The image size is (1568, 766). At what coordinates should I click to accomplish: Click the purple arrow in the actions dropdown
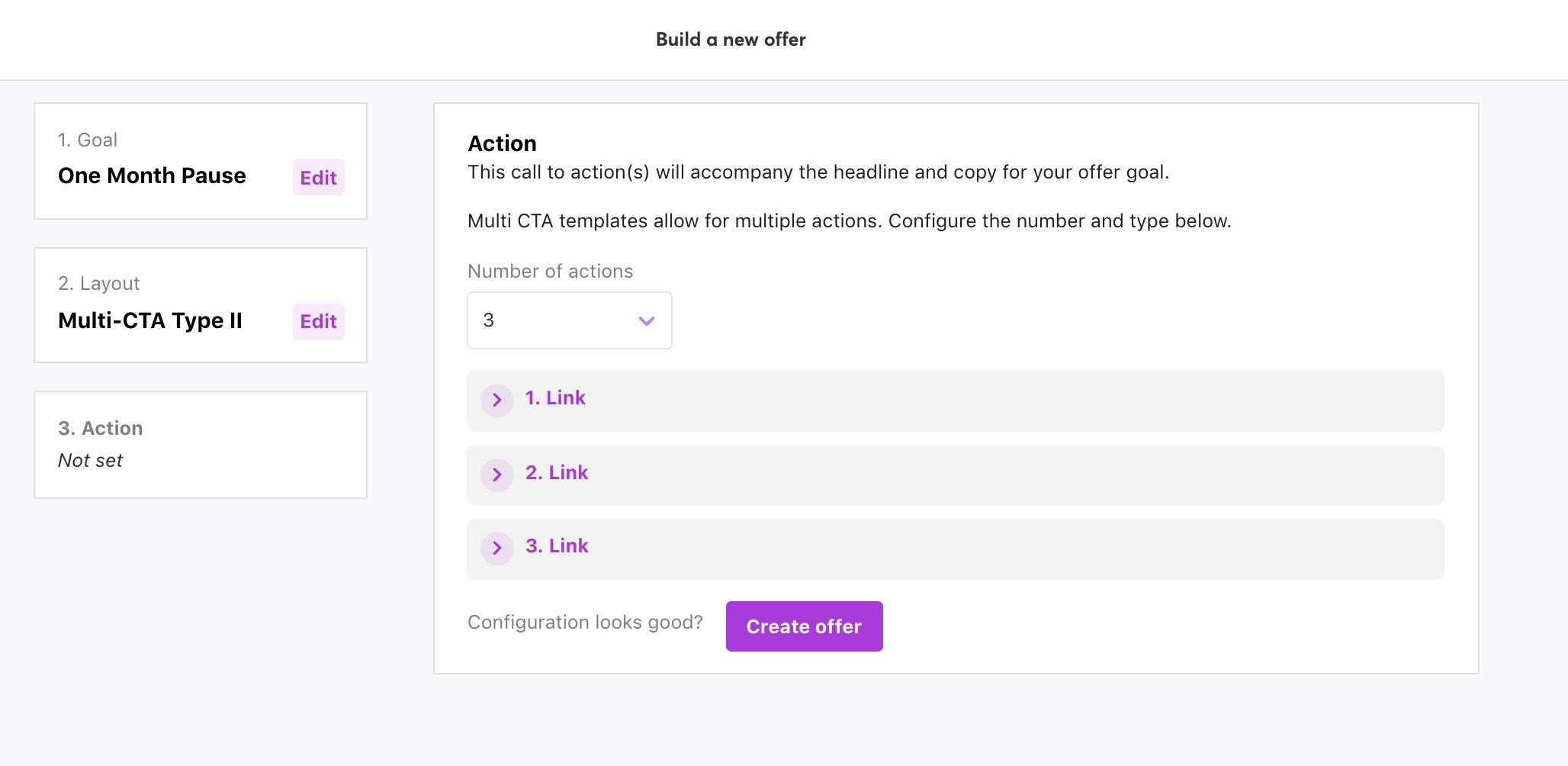(646, 321)
